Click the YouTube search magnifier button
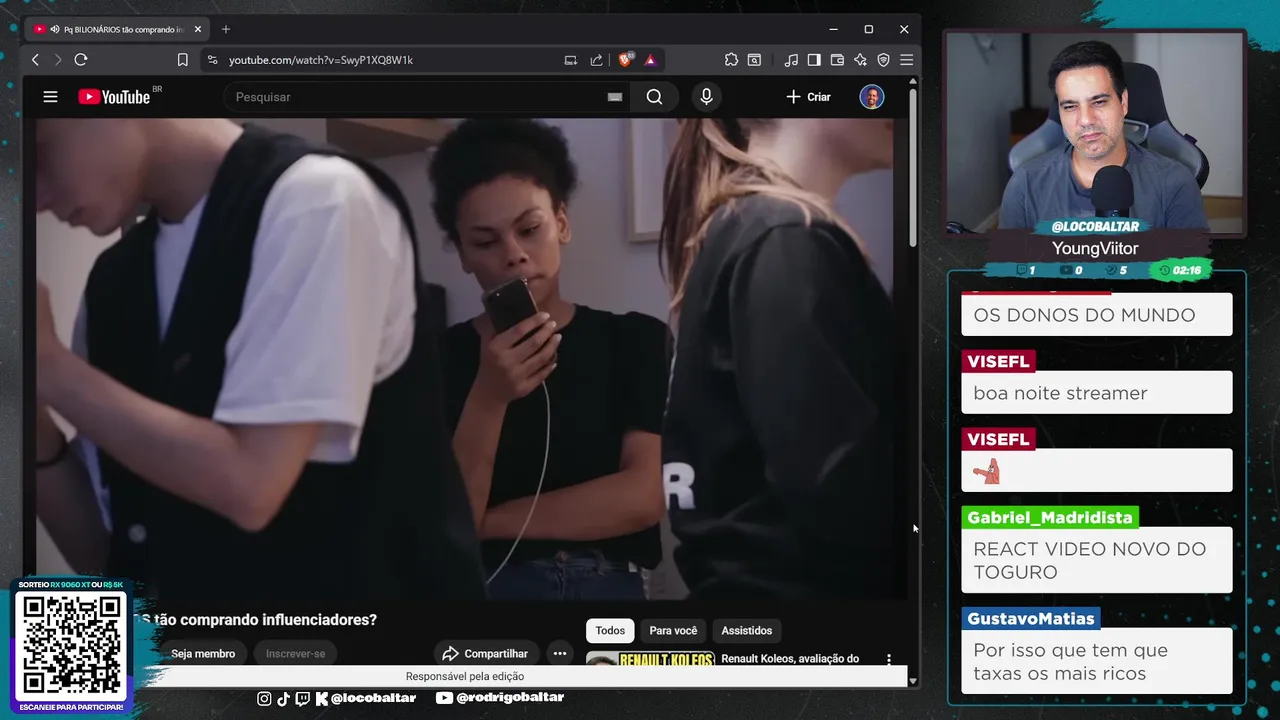 pyautogui.click(x=654, y=97)
